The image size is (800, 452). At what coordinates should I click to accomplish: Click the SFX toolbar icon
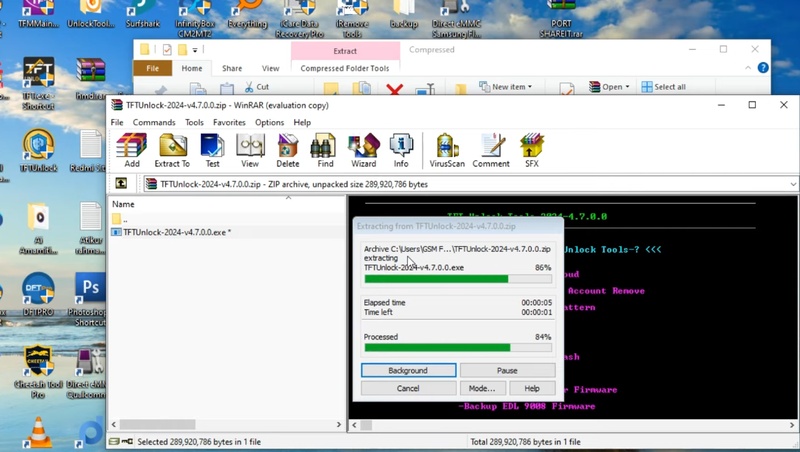click(x=532, y=150)
